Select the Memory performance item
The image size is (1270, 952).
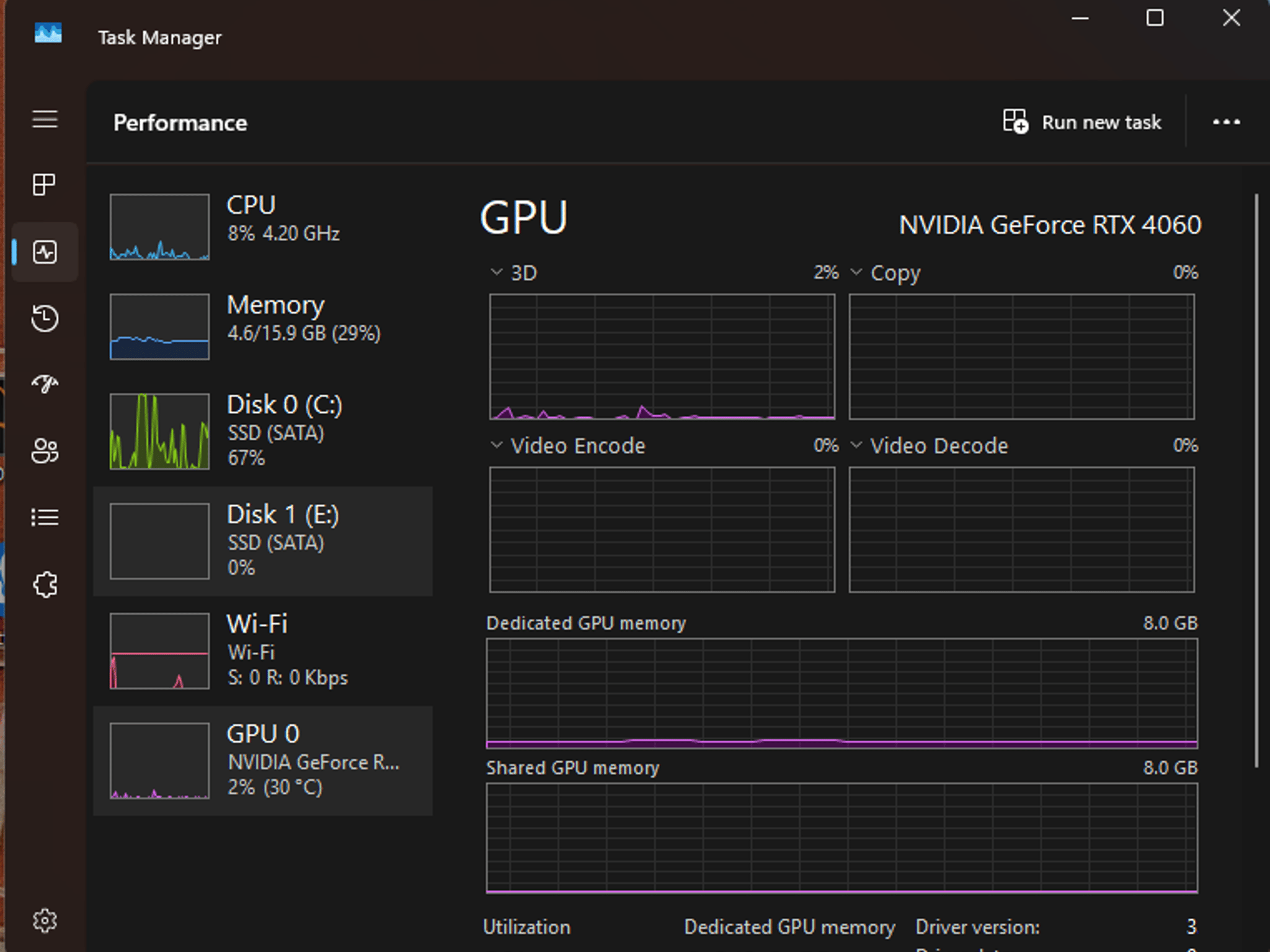263,326
